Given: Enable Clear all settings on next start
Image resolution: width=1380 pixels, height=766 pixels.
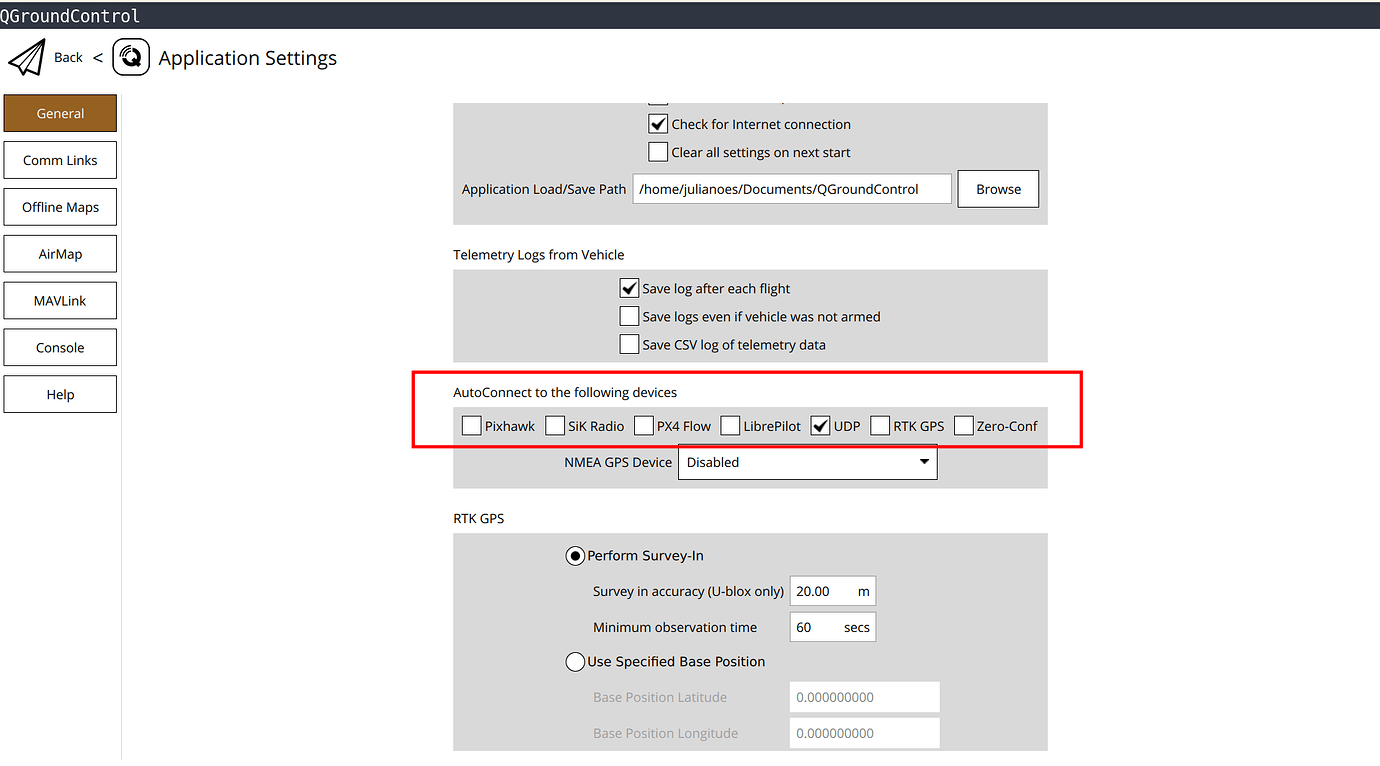Looking at the screenshot, I should [x=658, y=153].
